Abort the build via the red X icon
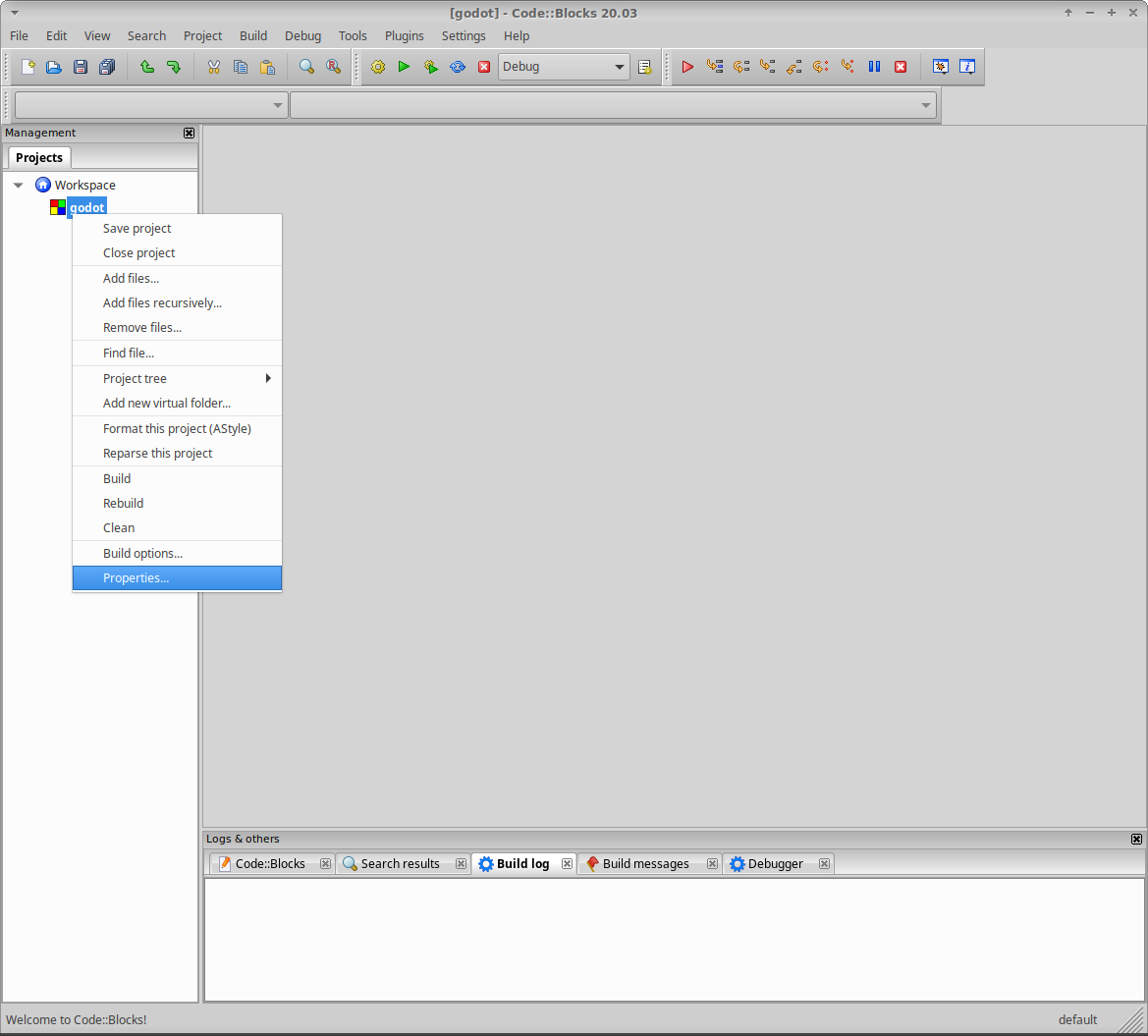1148x1036 pixels. (x=483, y=67)
